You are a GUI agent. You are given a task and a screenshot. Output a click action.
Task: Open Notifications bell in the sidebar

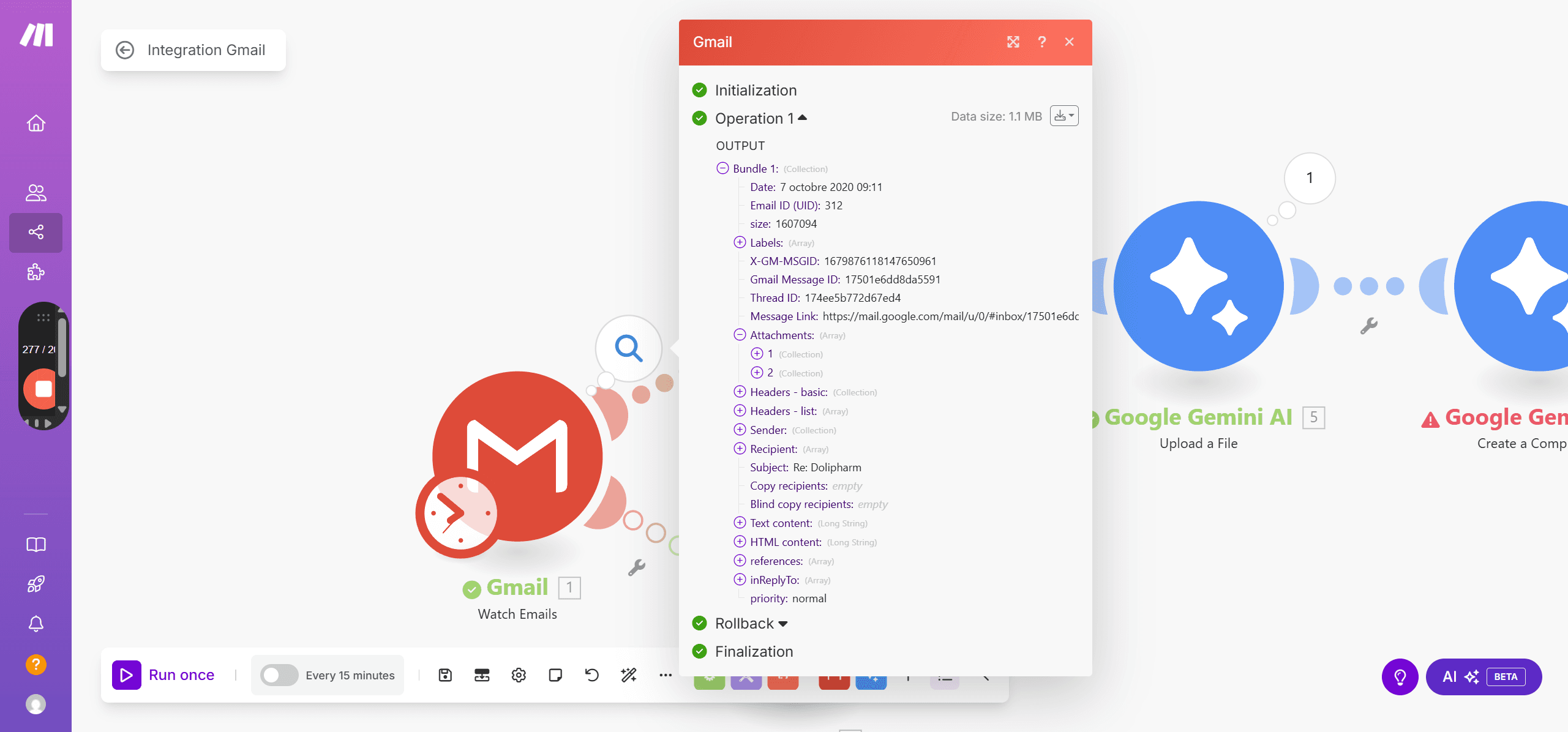click(x=36, y=624)
